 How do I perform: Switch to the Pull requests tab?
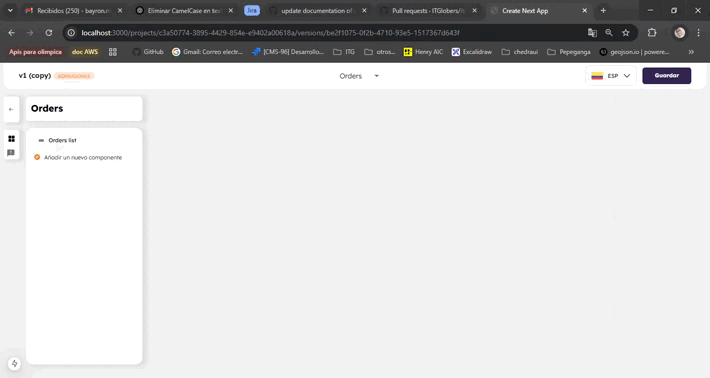pos(428,10)
